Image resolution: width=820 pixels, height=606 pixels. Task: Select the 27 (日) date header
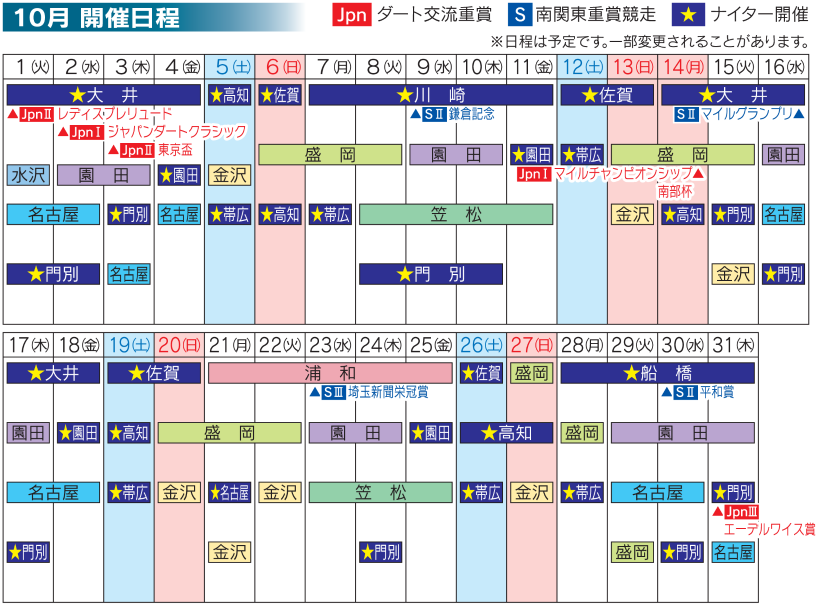click(532, 345)
